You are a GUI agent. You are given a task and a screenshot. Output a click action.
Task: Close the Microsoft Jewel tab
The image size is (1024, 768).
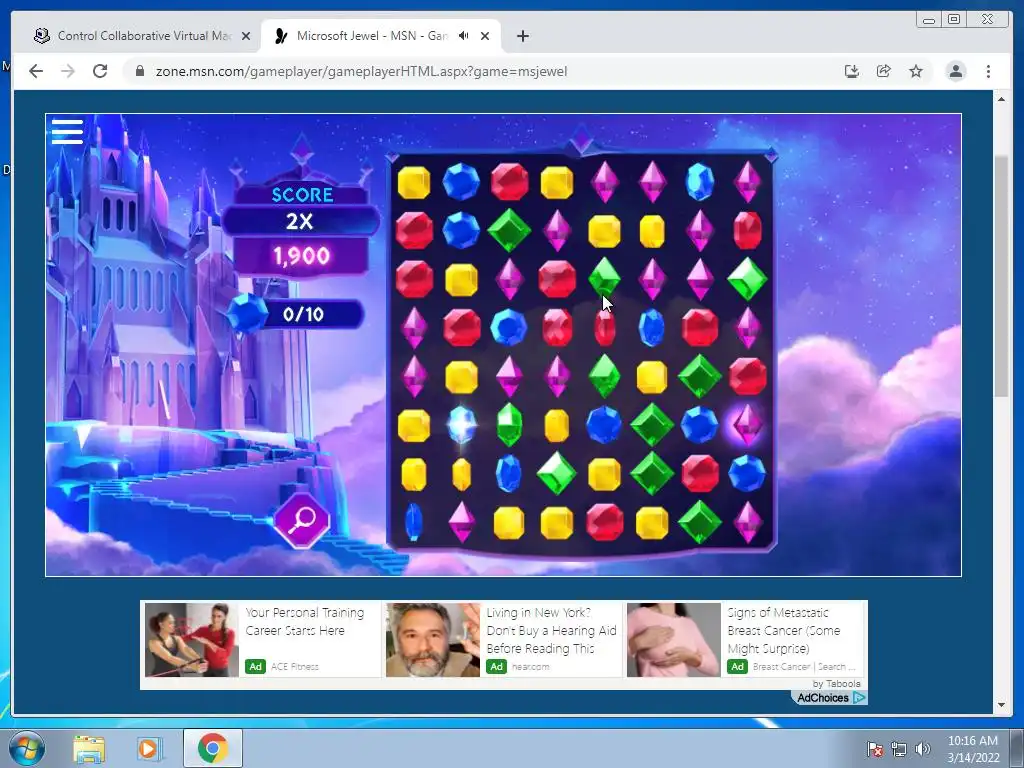click(485, 36)
